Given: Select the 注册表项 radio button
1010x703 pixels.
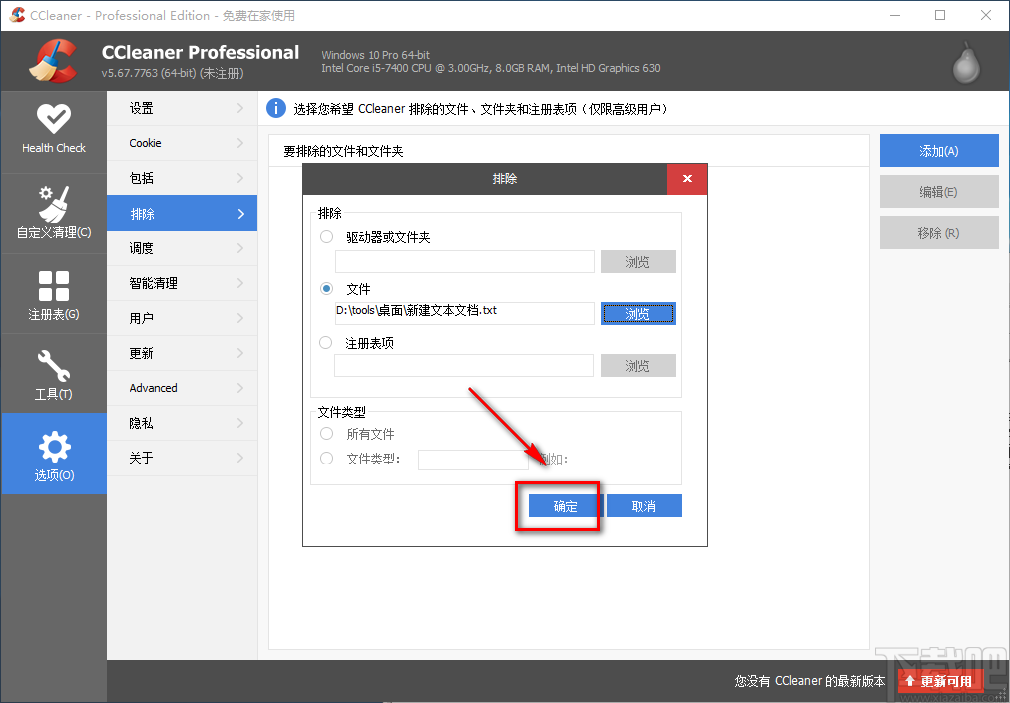Looking at the screenshot, I should [326, 343].
